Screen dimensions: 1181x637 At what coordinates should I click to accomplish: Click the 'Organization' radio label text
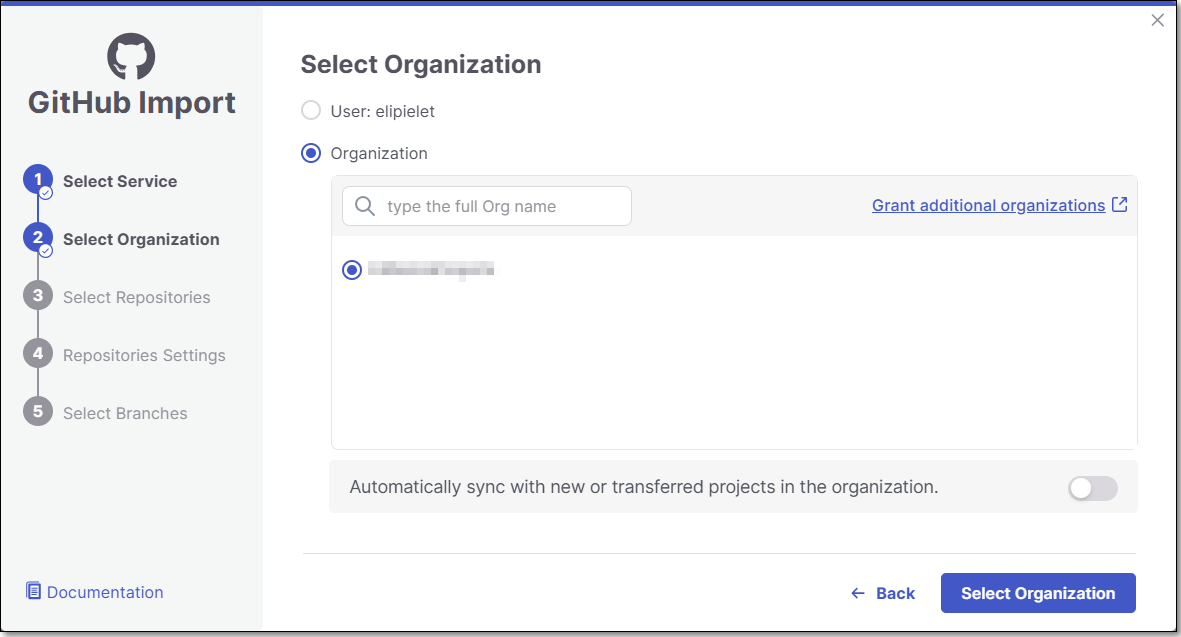pos(379,154)
